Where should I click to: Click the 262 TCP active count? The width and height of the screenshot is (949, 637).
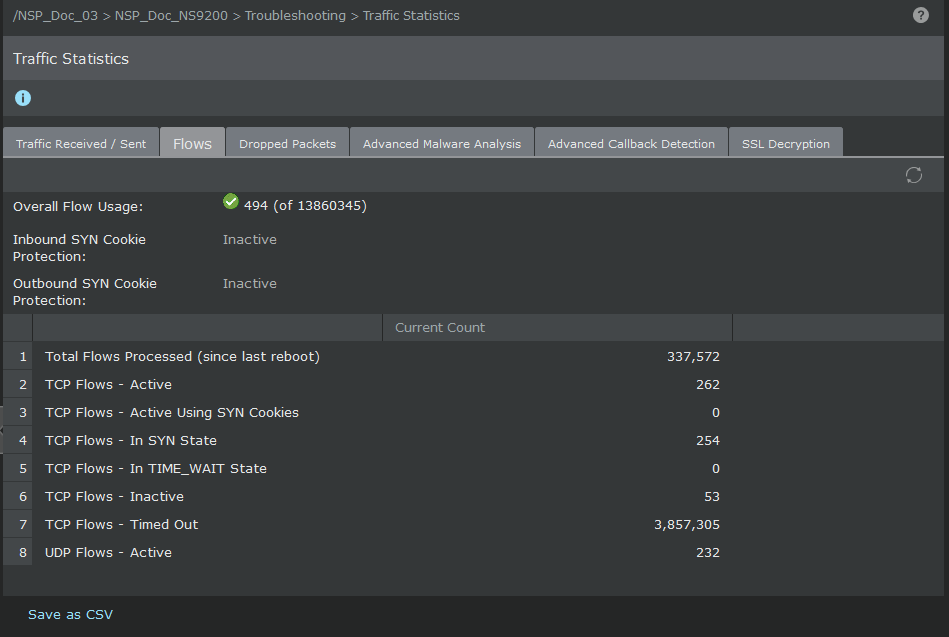(x=708, y=385)
